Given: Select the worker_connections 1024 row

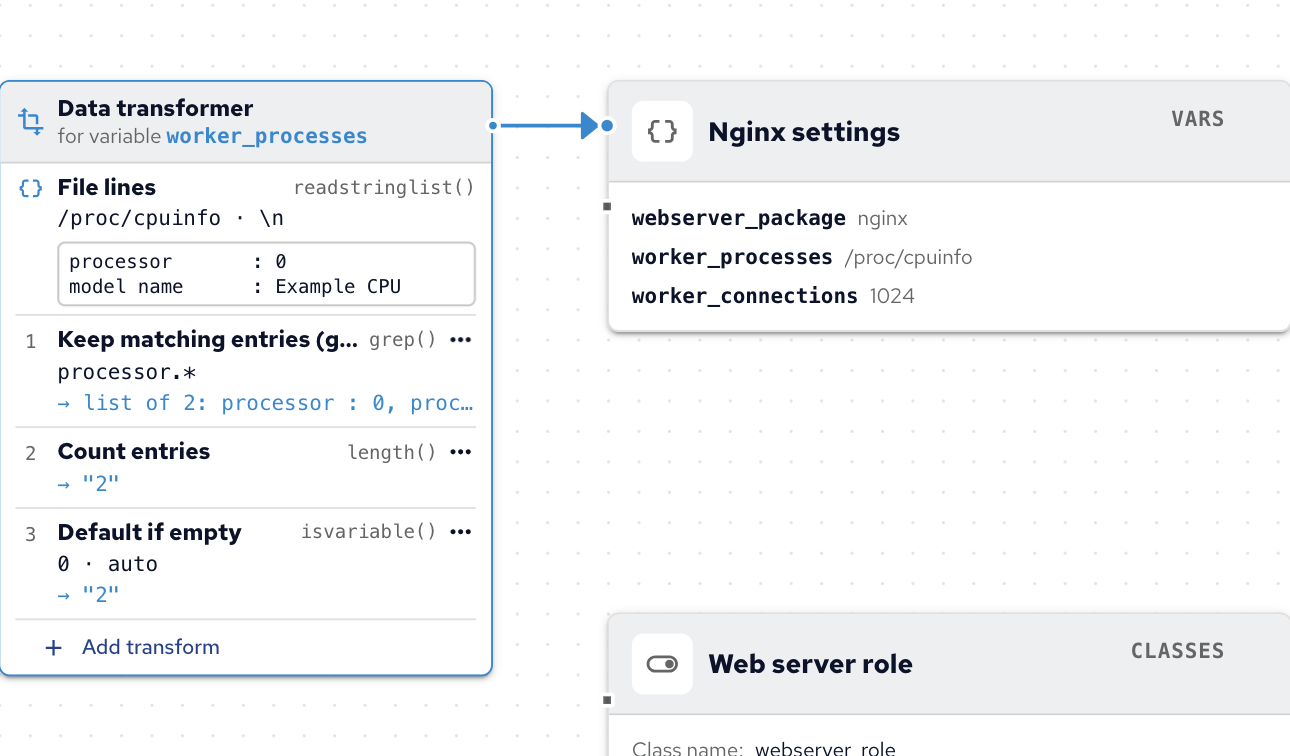Looking at the screenshot, I should tap(773, 296).
